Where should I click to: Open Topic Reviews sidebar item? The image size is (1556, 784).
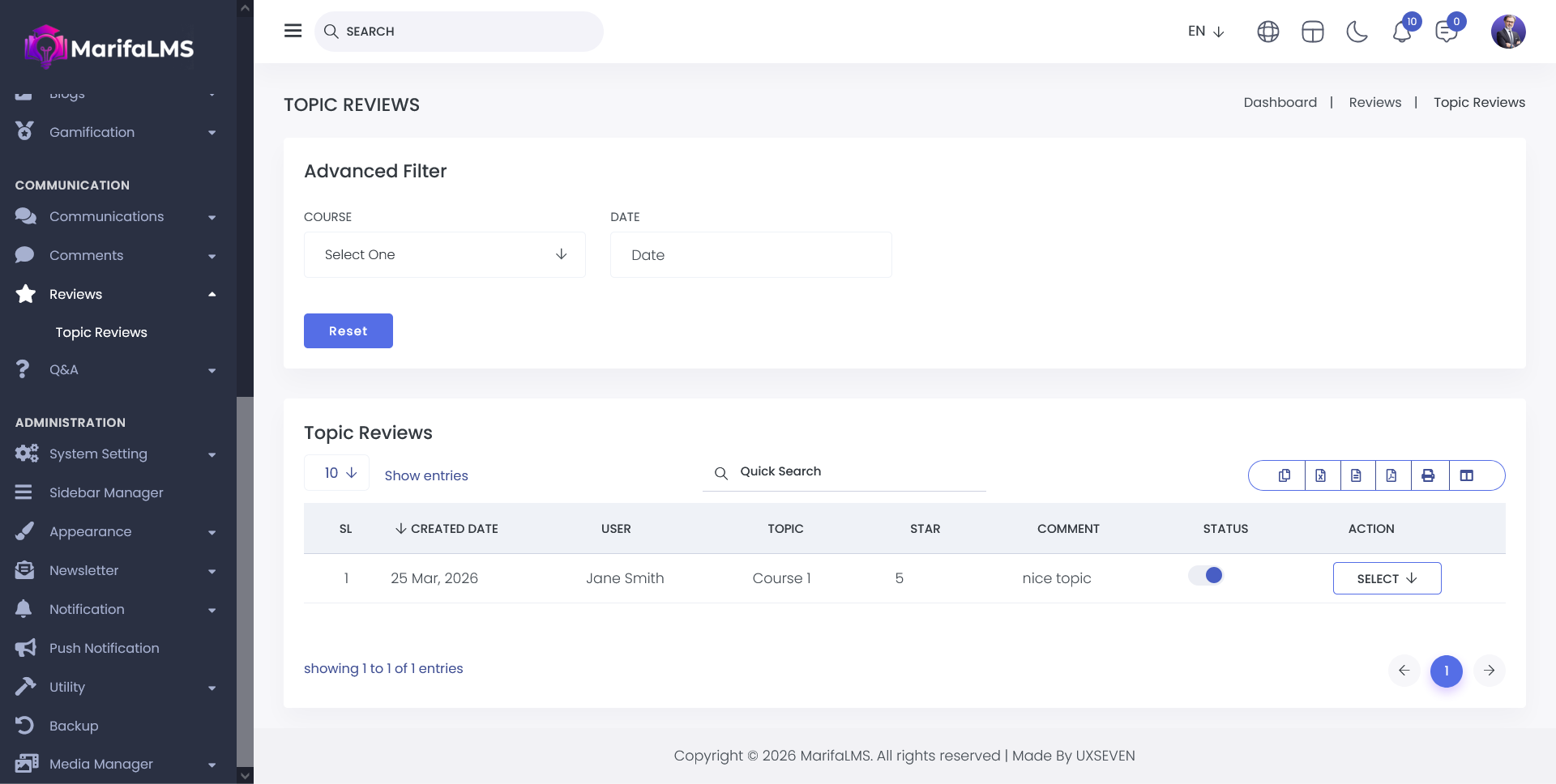[x=101, y=332]
